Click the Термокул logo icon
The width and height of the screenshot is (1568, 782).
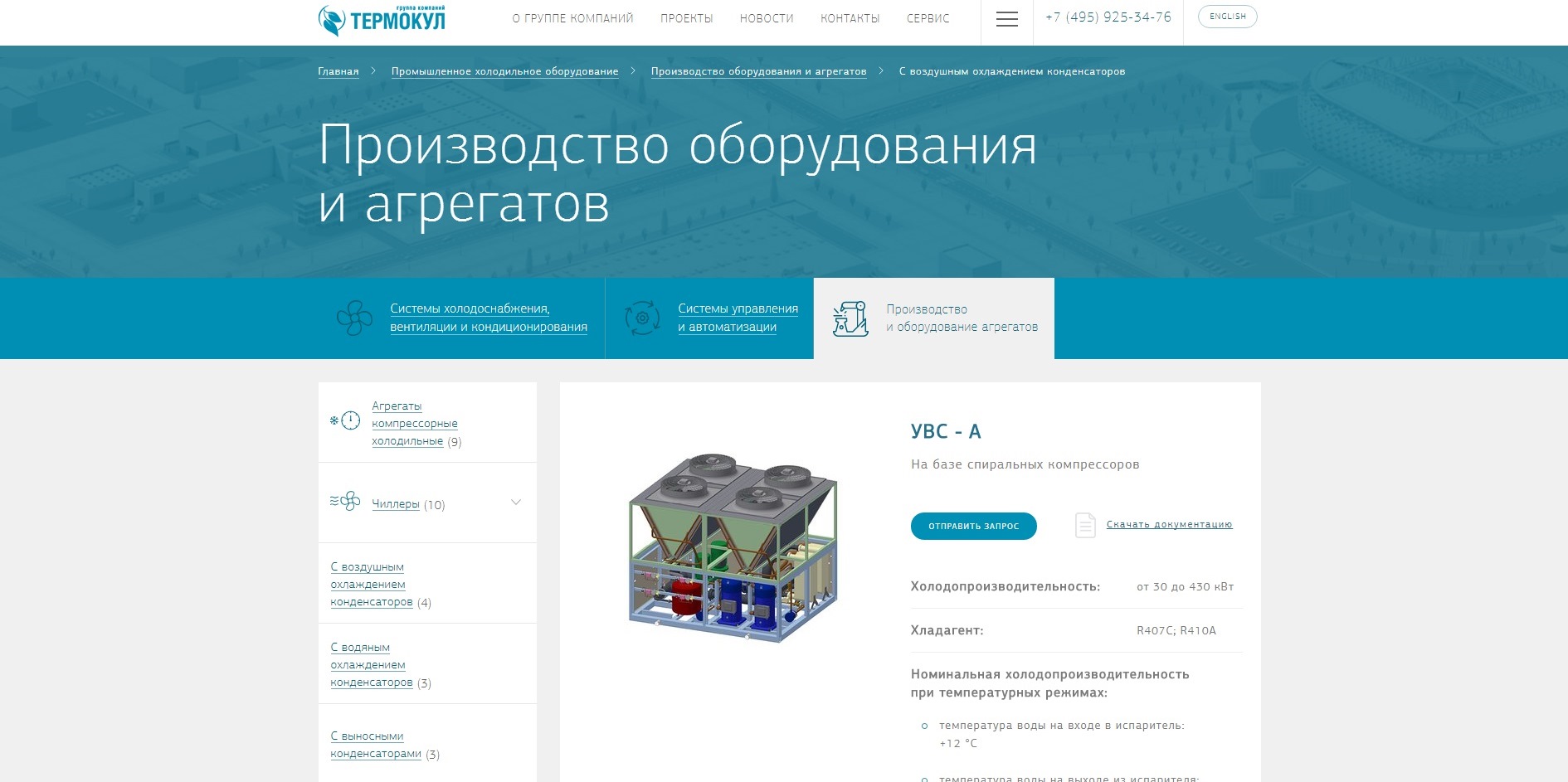[x=332, y=21]
